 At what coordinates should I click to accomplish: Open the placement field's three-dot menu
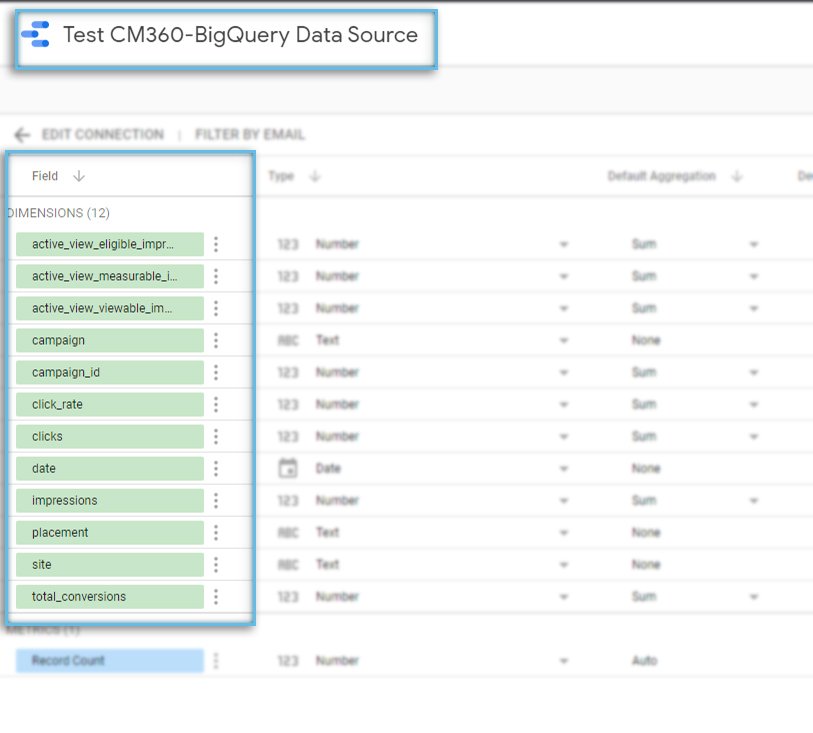click(216, 532)
